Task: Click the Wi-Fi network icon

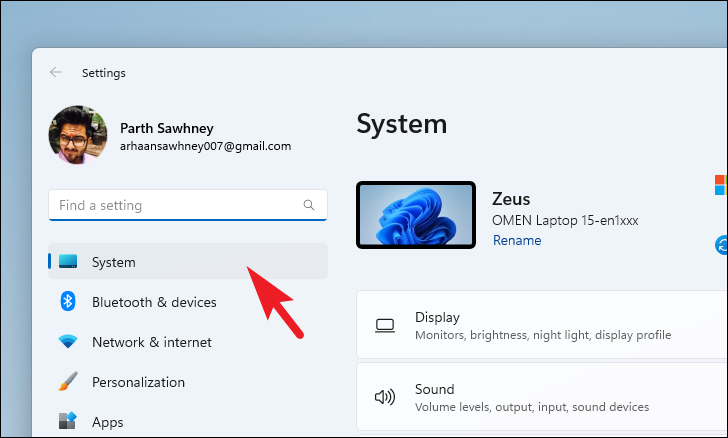Action: [x=68, y=341]
